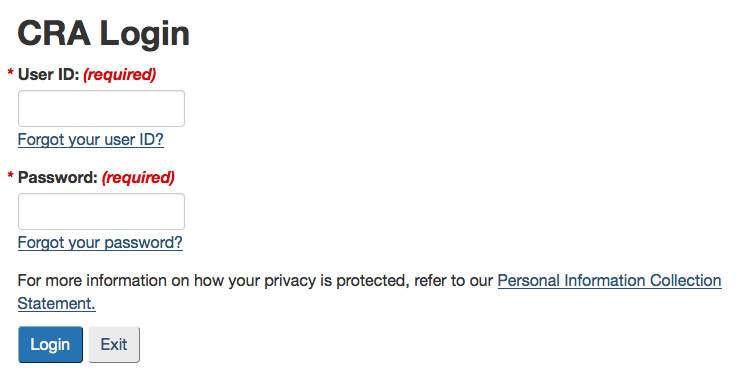
Task: Click the 'User ID:' field label
Action: click(49, 75)
